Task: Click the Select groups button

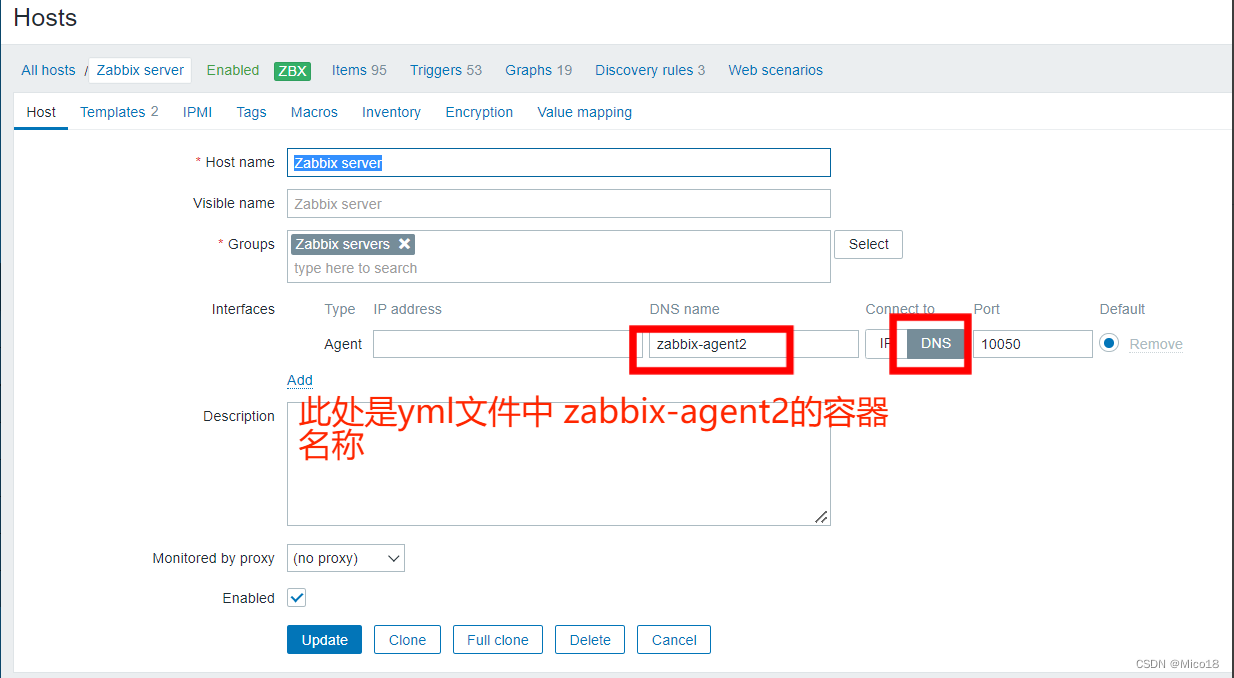Action: point(868,244)
